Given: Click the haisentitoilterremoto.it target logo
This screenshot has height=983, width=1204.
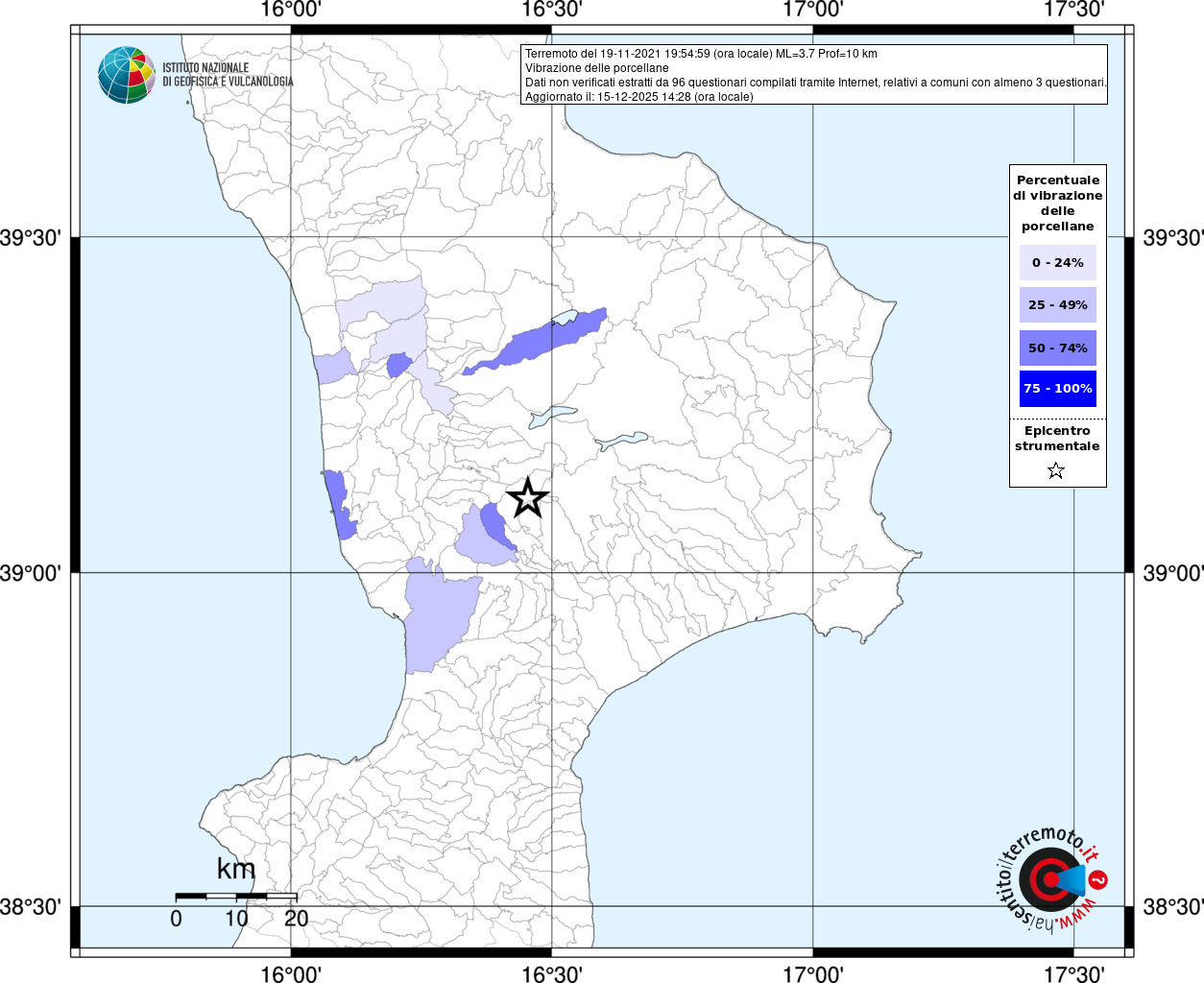Looking at the screenshot, I should [x=1050, y=879].
